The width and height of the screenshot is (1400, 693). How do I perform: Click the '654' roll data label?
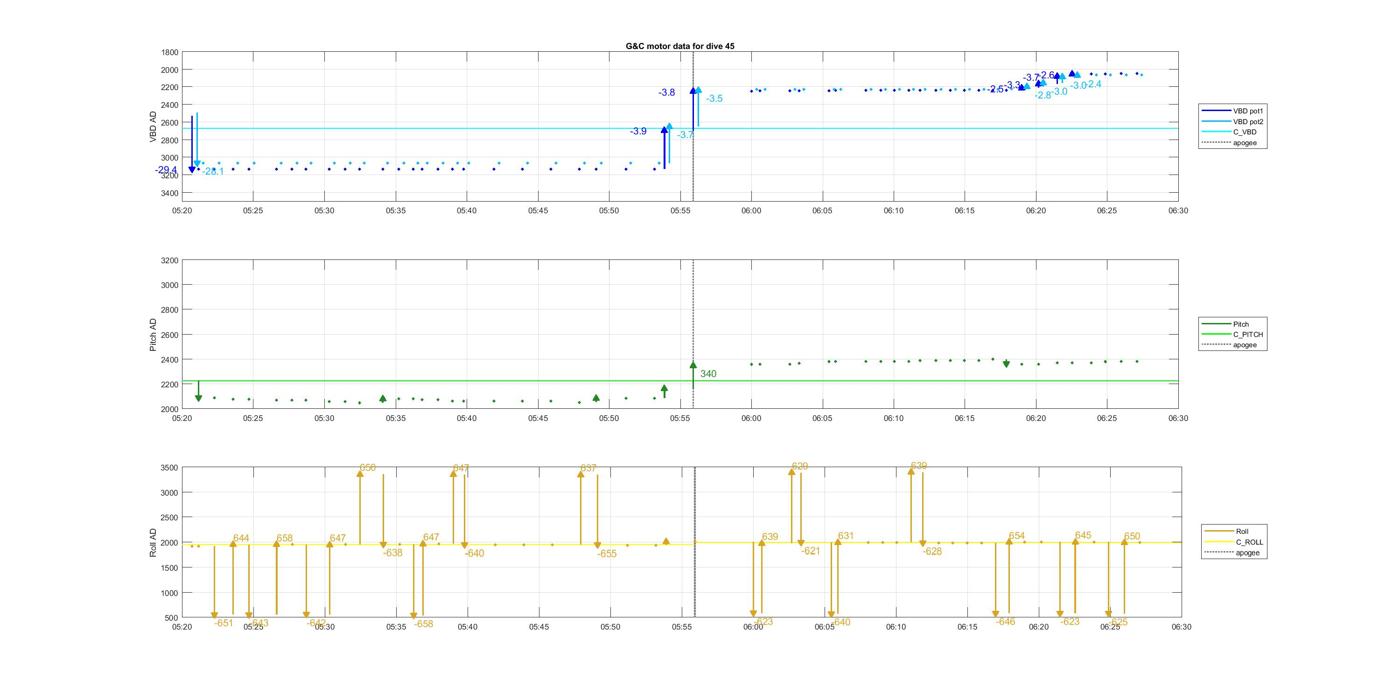[x=1017, y=537]
